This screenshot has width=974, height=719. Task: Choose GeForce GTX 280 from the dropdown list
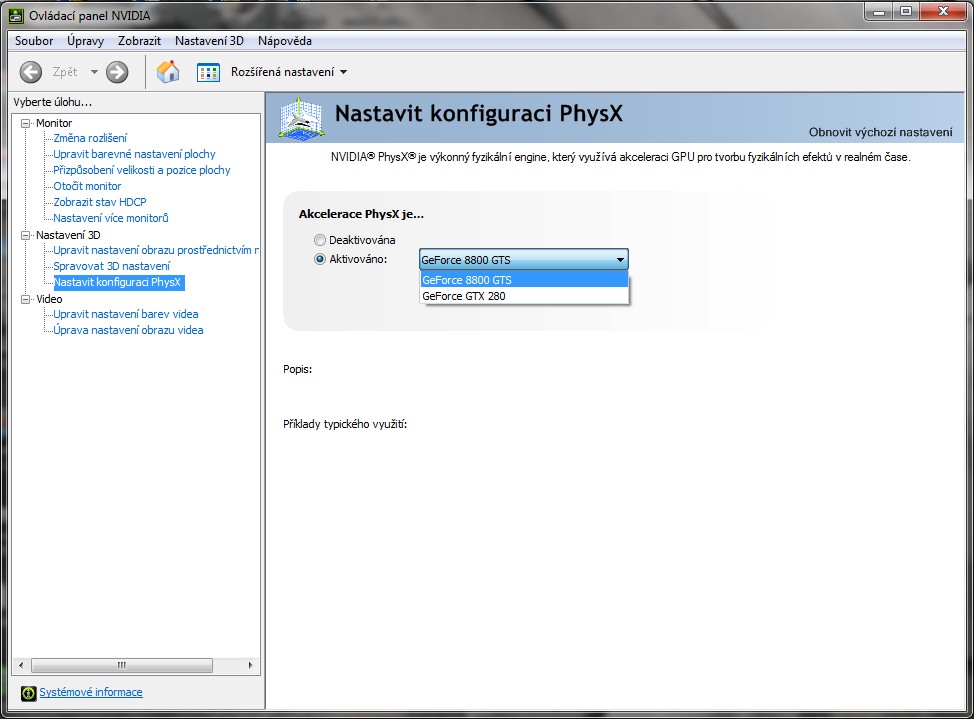tap(464, 296)
